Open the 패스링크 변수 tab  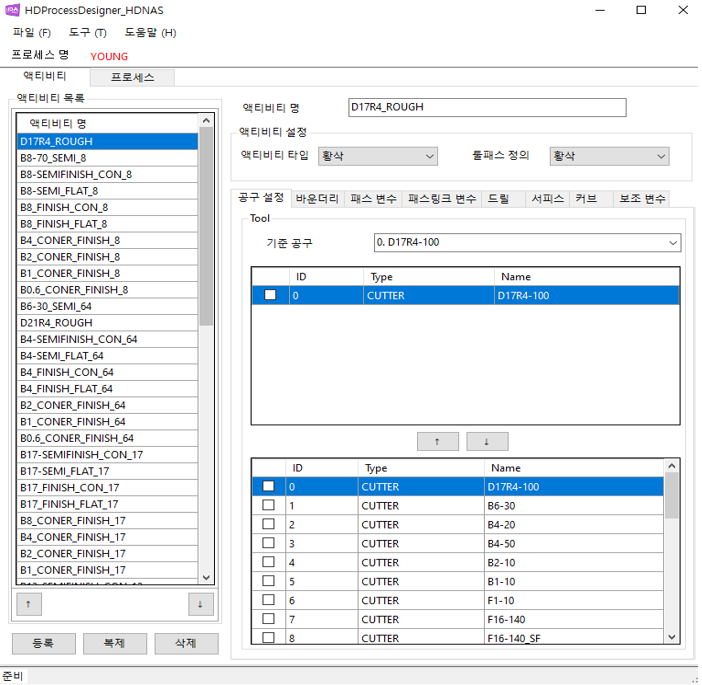click(441, 198)
